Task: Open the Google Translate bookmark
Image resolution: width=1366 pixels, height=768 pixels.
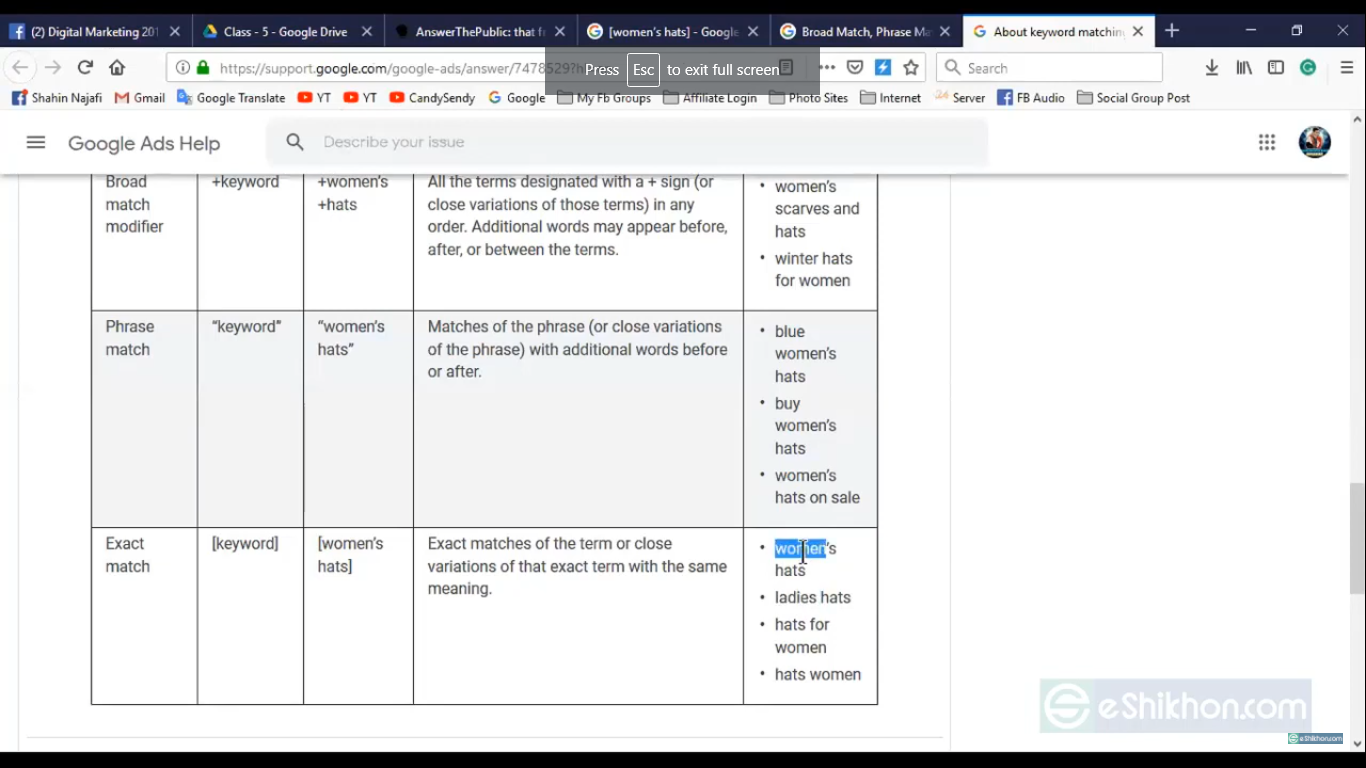Action: point(231,98)
